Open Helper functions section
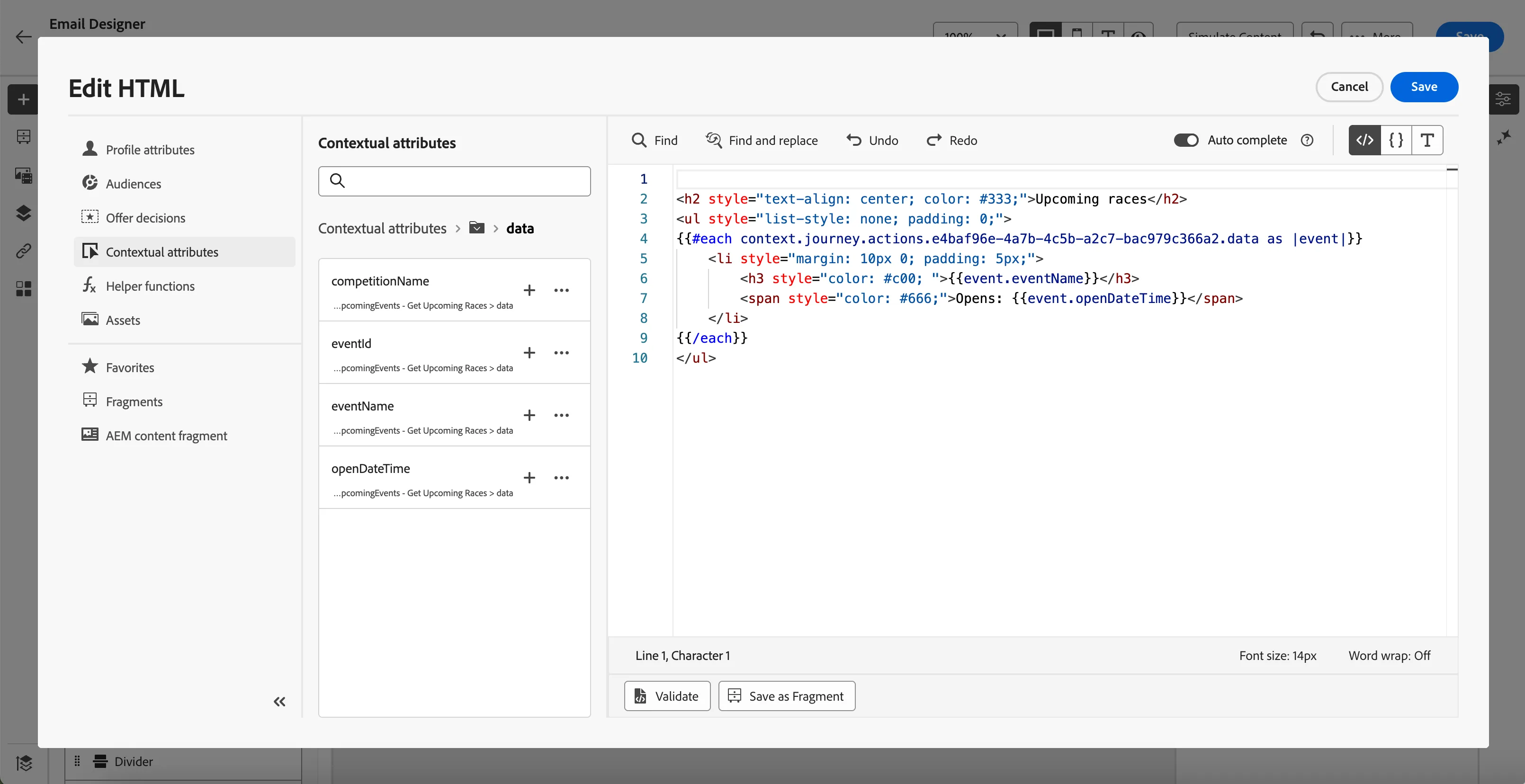This screenshot has height=784, width=1525. pos(184,286)
